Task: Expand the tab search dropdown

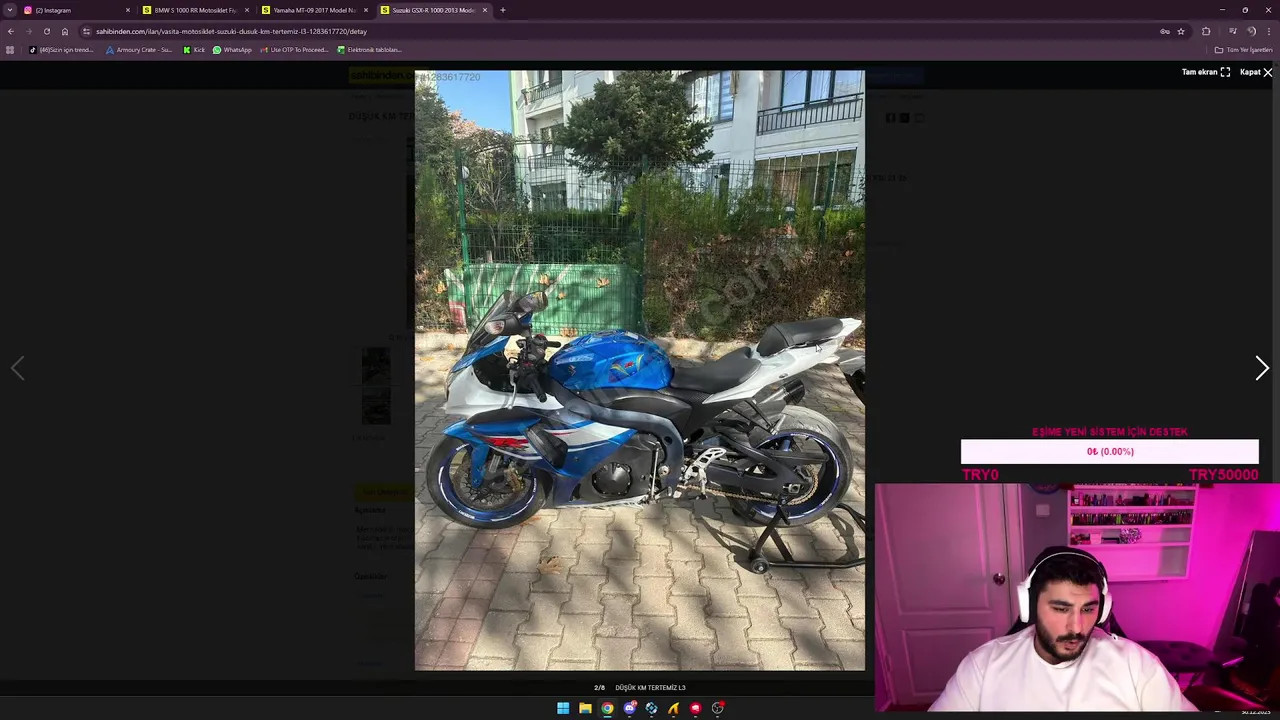Action: coord(10,10)
